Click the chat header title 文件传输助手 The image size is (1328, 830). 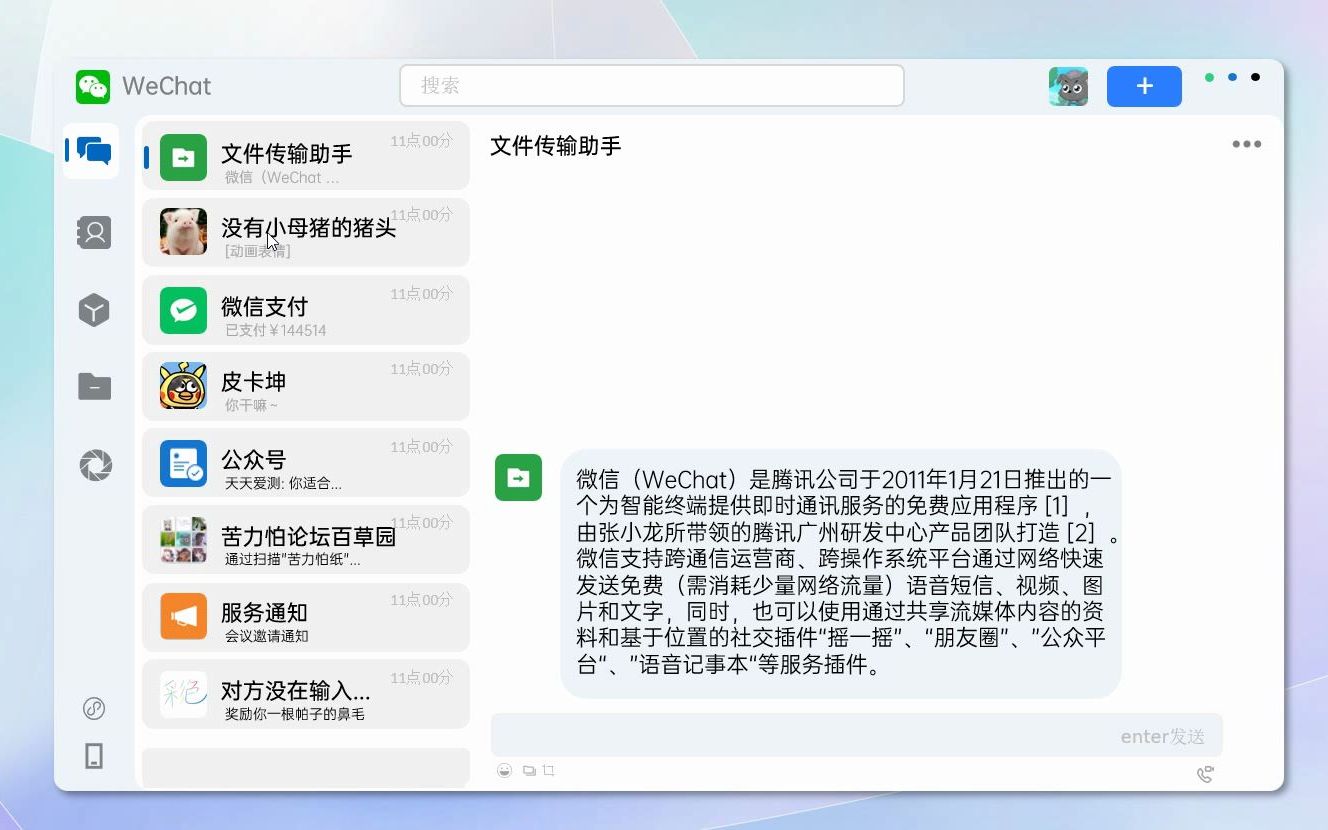tap(556, 146)
